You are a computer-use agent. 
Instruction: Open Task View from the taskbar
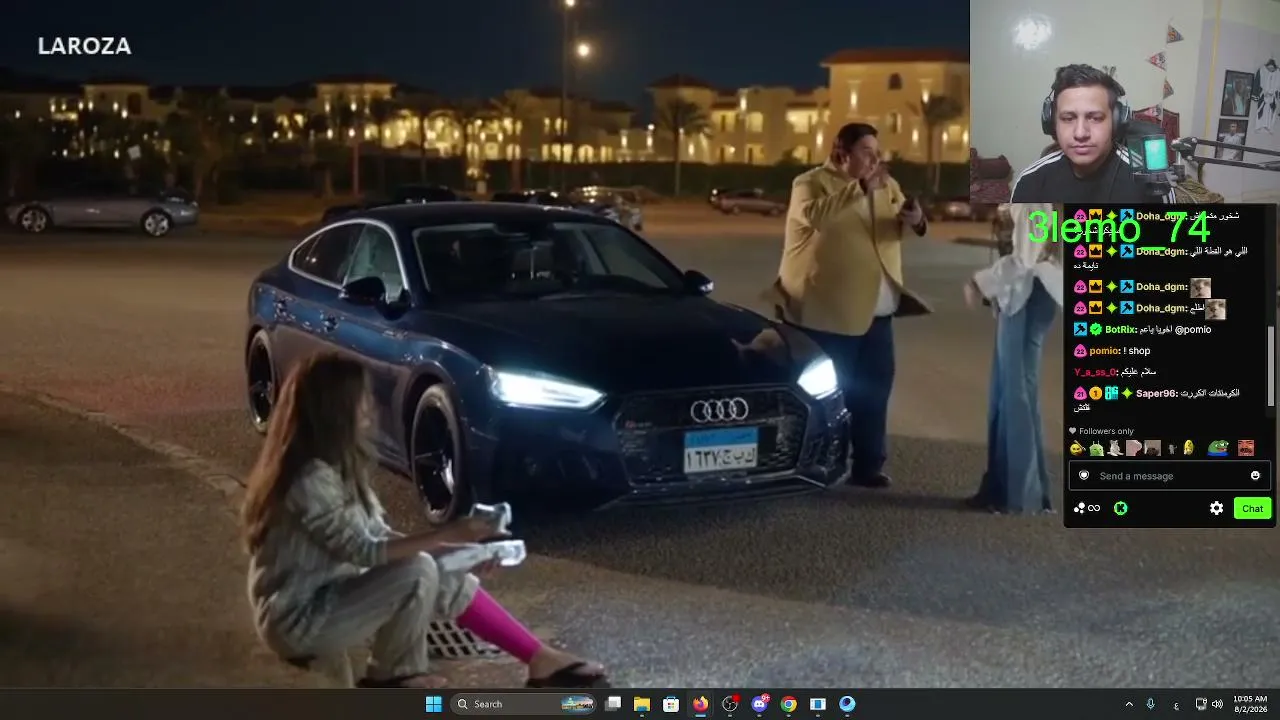[613, 704]
